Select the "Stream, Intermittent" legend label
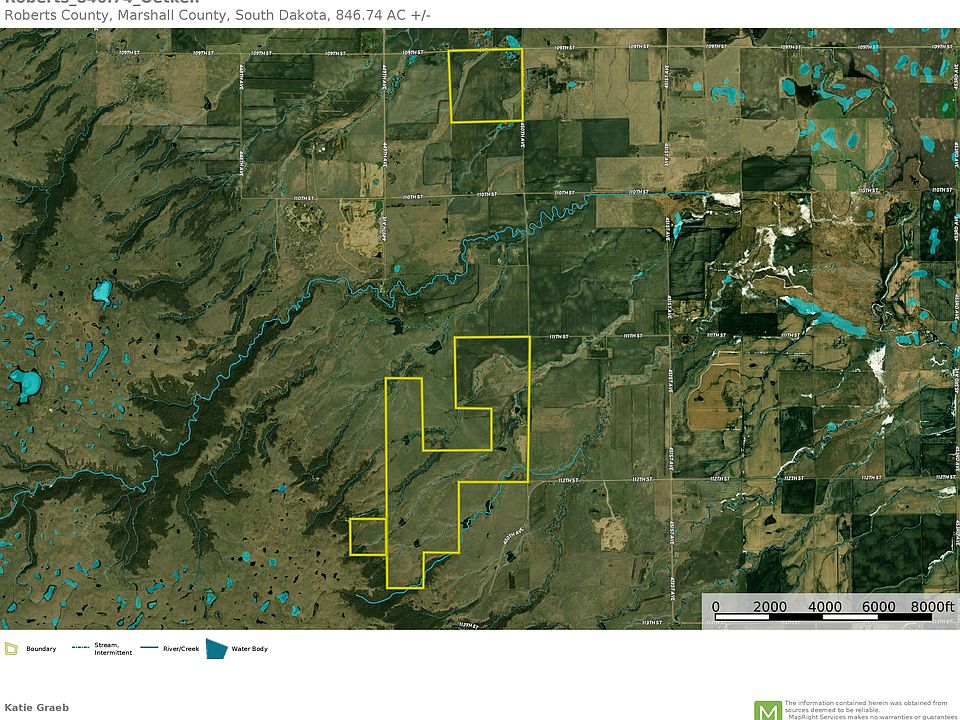Image resolution: width=960 pixels, height=720 pixels. [113, 649]
